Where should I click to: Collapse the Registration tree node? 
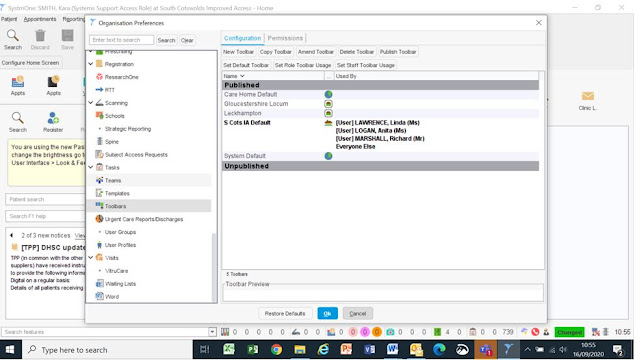click(91, 64)
